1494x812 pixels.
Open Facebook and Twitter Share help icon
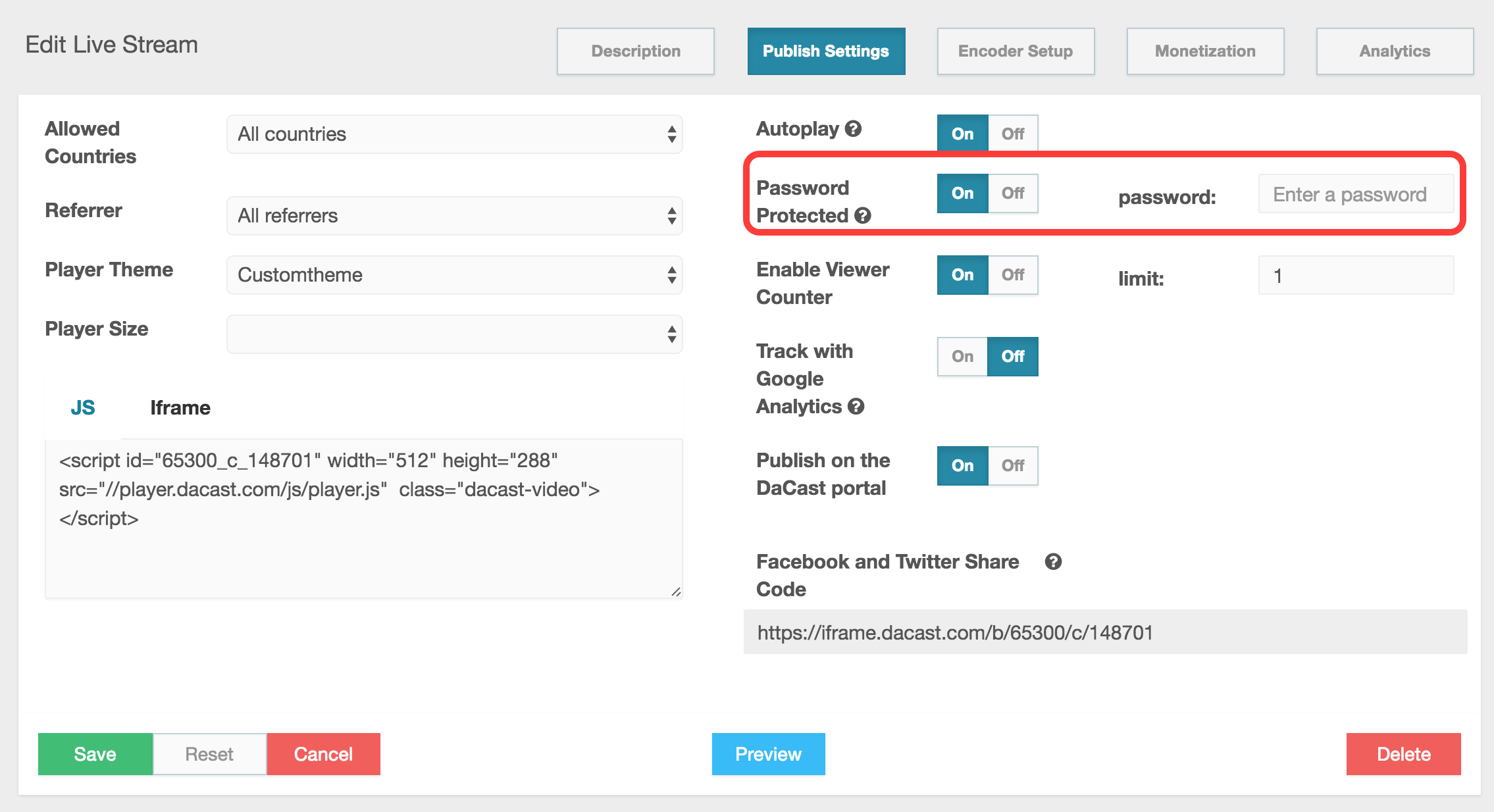coord(1053,561)
